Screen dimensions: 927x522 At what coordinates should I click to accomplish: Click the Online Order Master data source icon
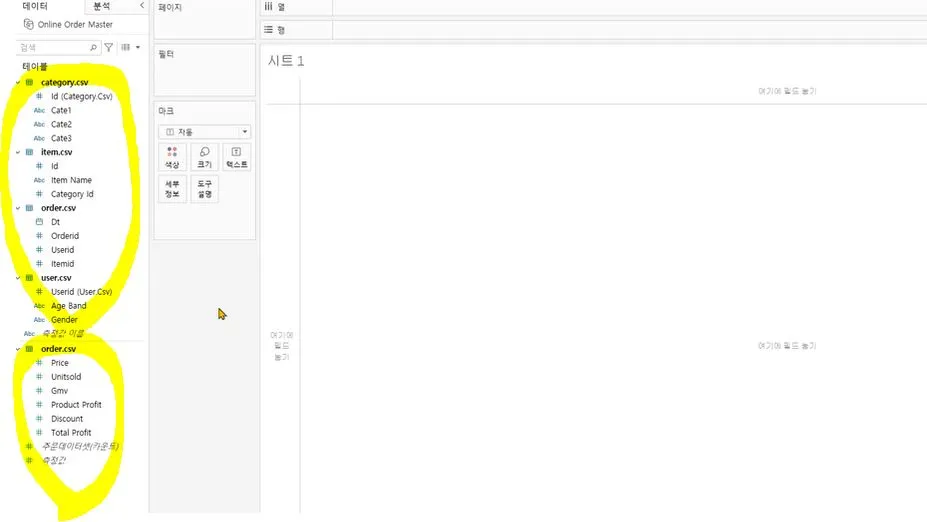coord(28,24)
